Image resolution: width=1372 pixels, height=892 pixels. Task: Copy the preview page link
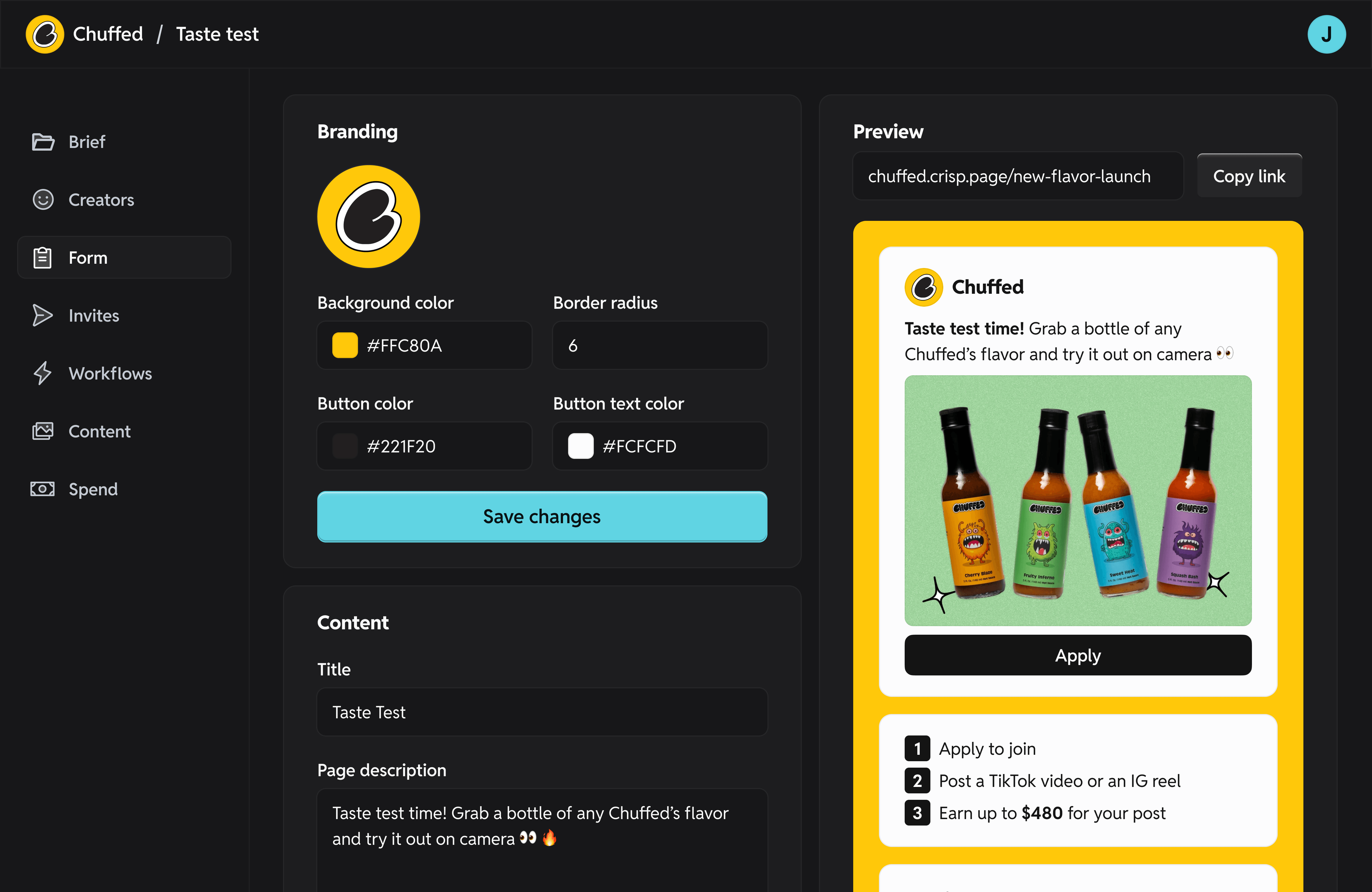pyautogui.click(x=1249, y=176)
